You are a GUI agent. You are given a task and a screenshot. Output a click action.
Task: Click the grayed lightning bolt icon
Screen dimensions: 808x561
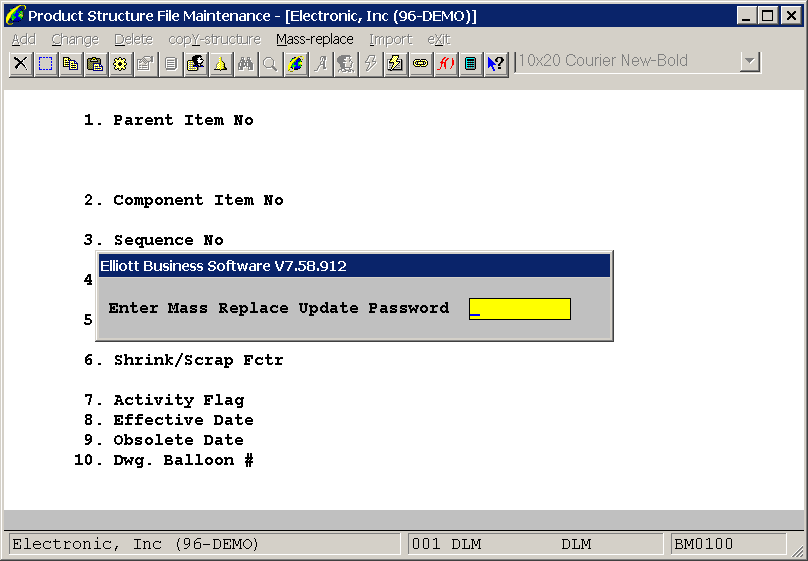click(371, 64)
